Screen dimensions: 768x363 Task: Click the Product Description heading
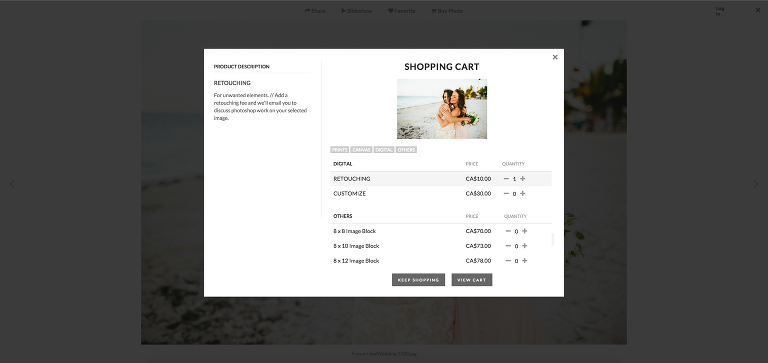point(241,67)
